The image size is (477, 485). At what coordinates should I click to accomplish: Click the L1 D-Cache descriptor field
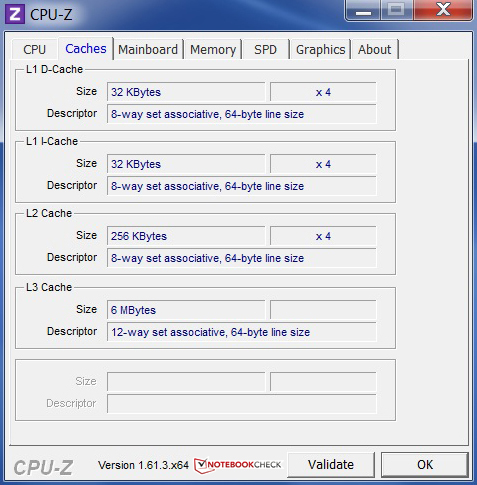point(242,114)
